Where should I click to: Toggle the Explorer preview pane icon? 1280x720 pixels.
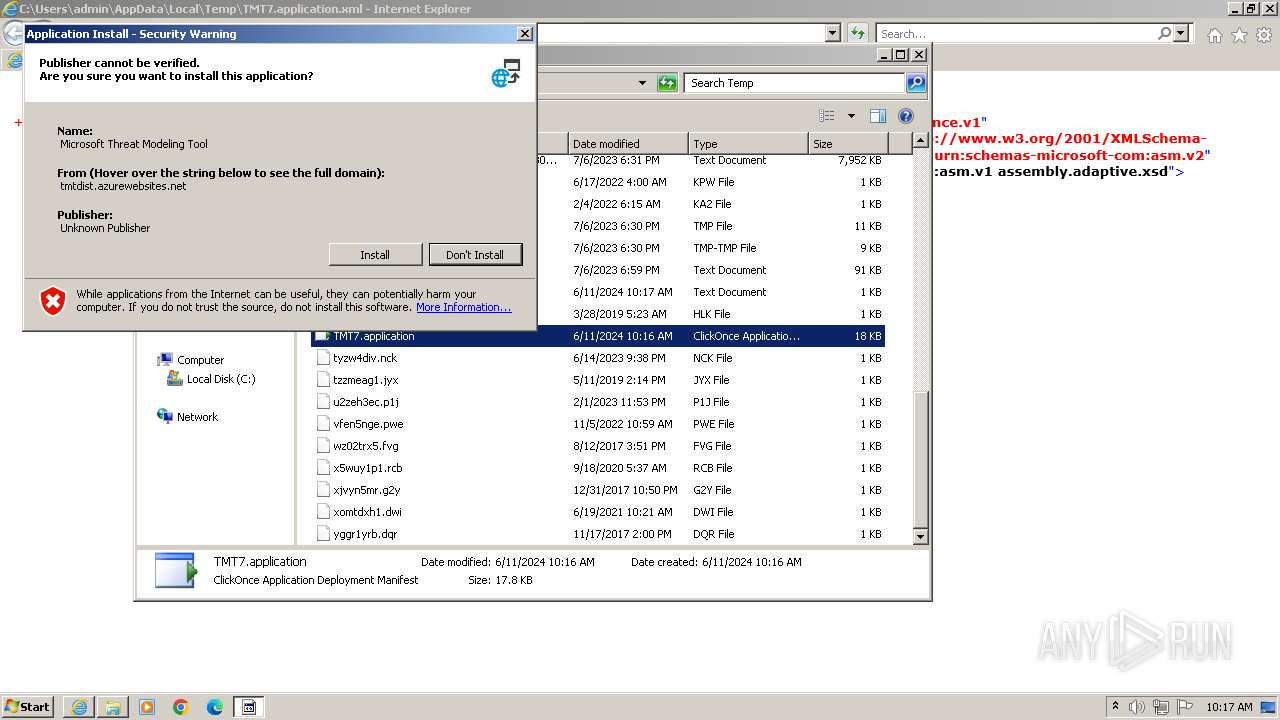[877, 116]
